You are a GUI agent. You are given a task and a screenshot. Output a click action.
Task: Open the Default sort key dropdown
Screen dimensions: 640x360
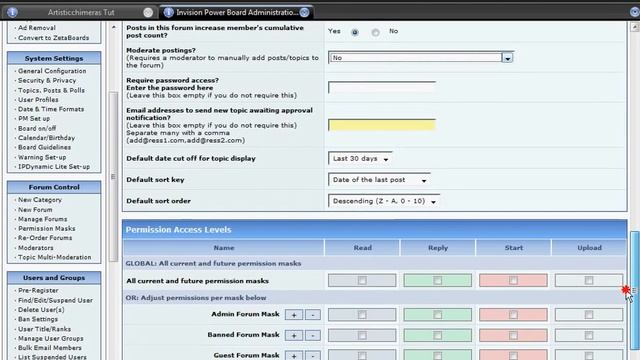click(x=379, y=180)
